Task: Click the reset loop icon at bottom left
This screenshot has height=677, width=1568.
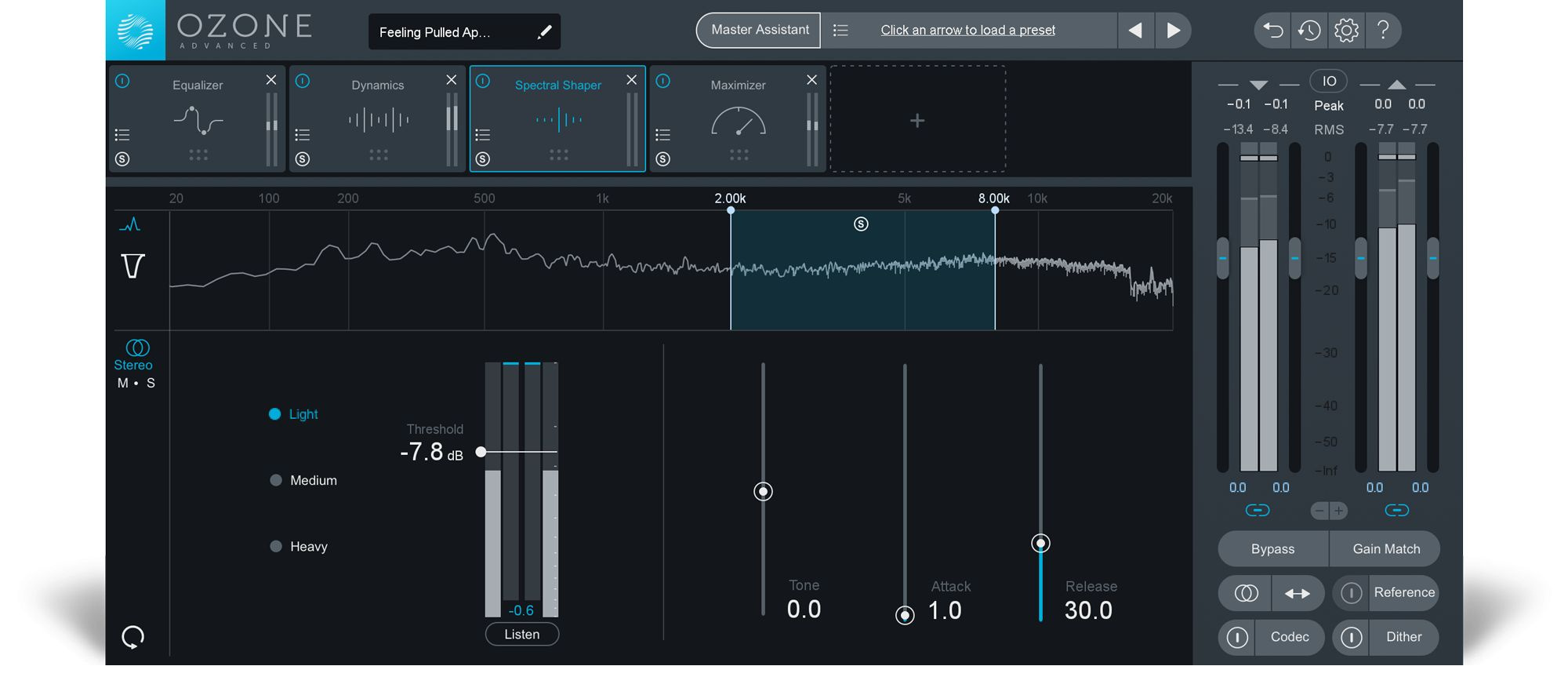Action: tap(133, 637)
